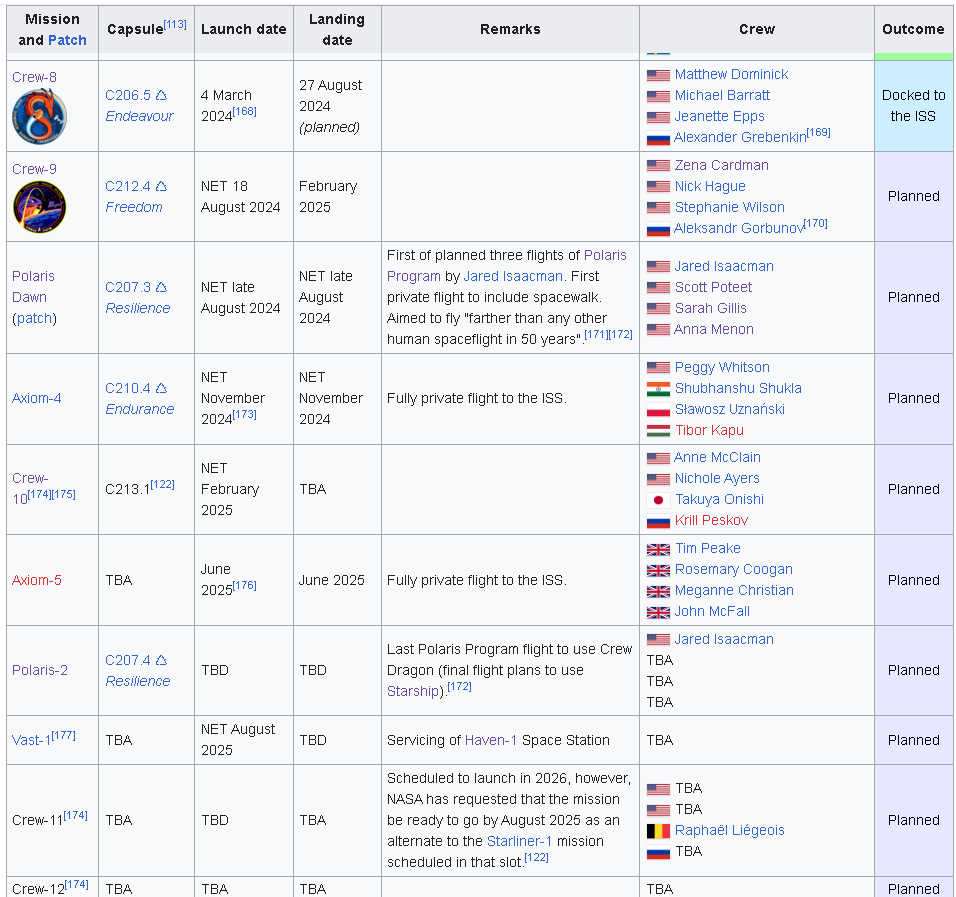The width and height of the screenshot is (956, 897).
Task: Open the Freedom capsule link
Action: [134, 207]
